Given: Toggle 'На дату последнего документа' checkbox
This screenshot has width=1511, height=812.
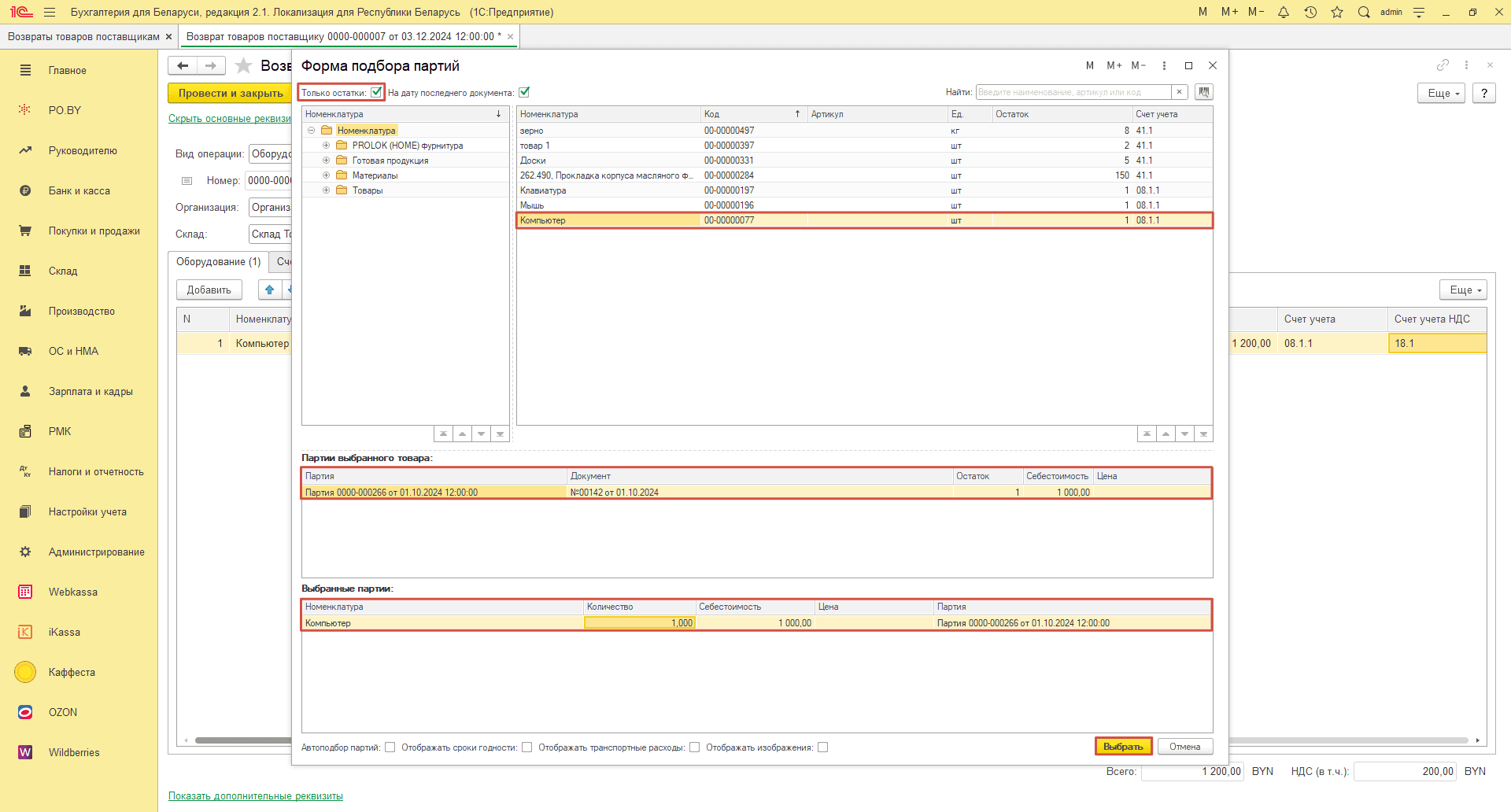Looking at the screenshot, I should point(524,92).
